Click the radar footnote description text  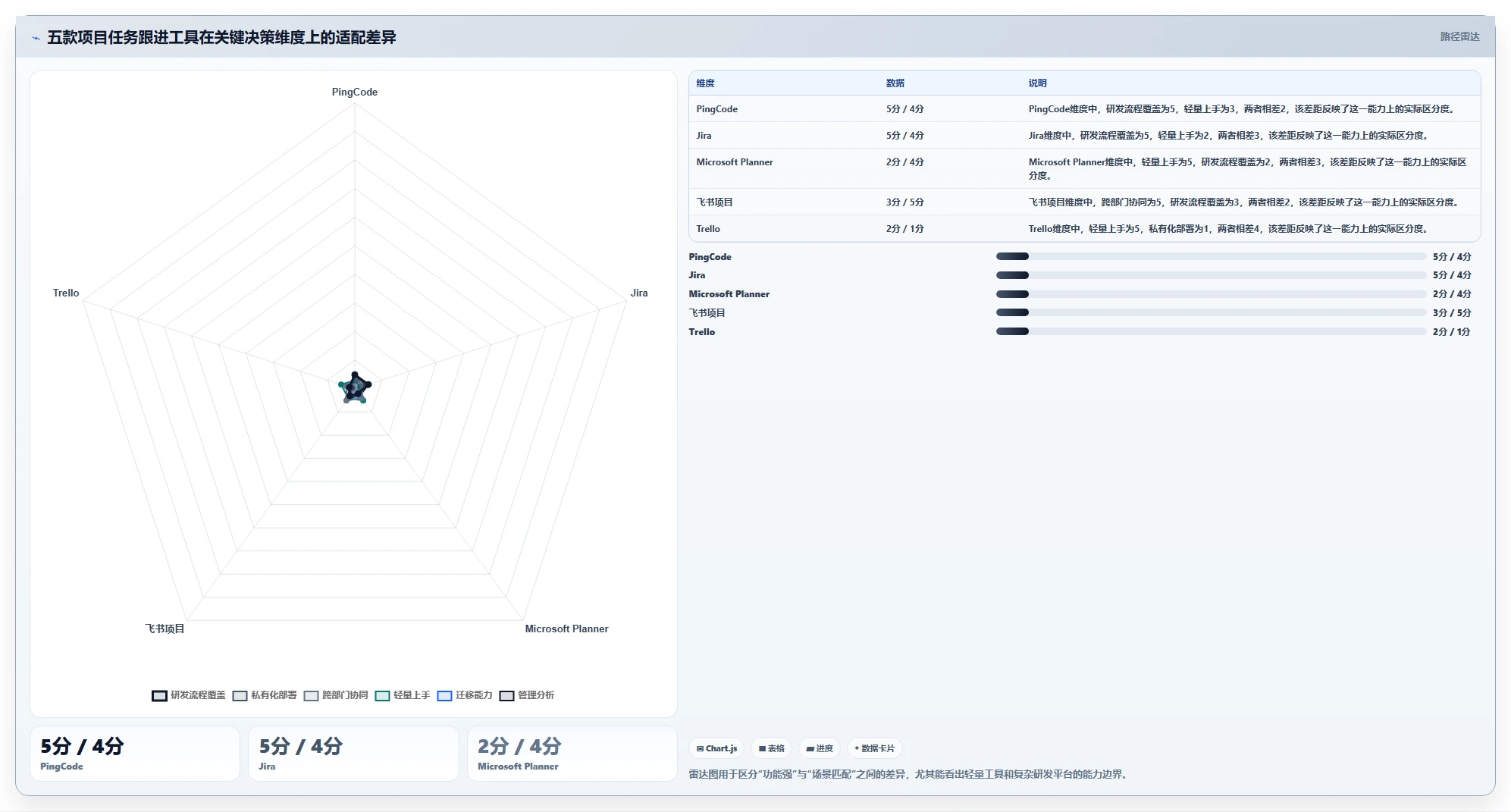909,774
